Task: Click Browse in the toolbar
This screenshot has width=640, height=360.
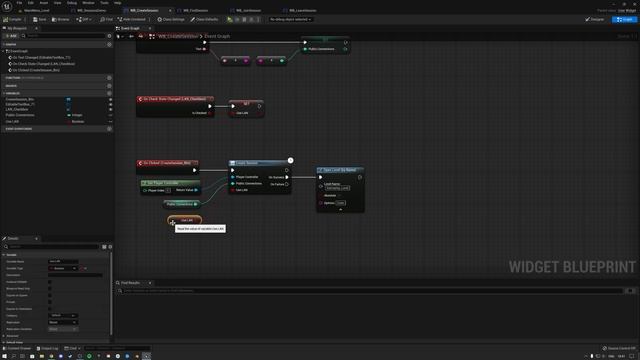Action: point(61,19)
